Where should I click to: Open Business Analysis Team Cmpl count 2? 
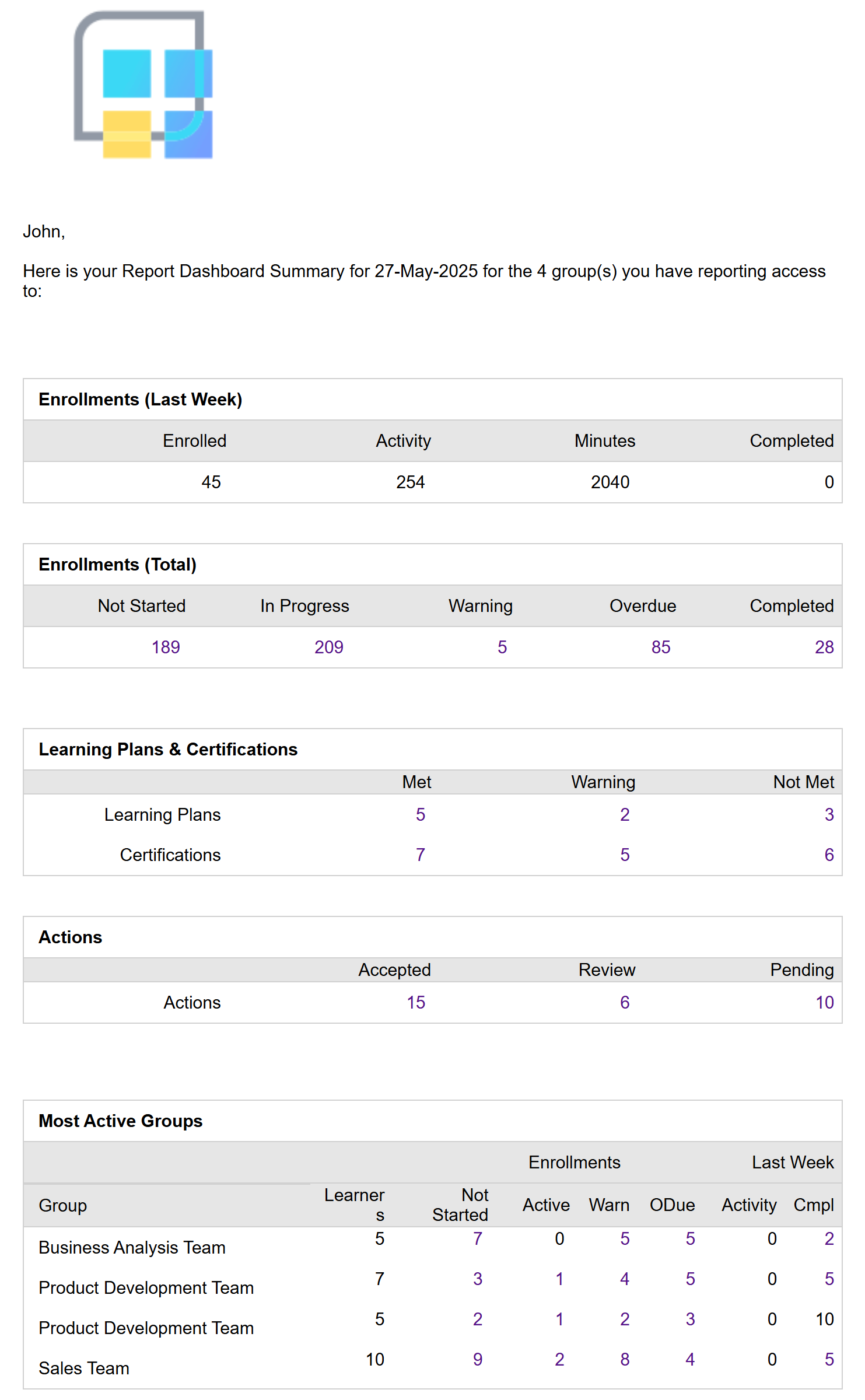(829, 1238)
